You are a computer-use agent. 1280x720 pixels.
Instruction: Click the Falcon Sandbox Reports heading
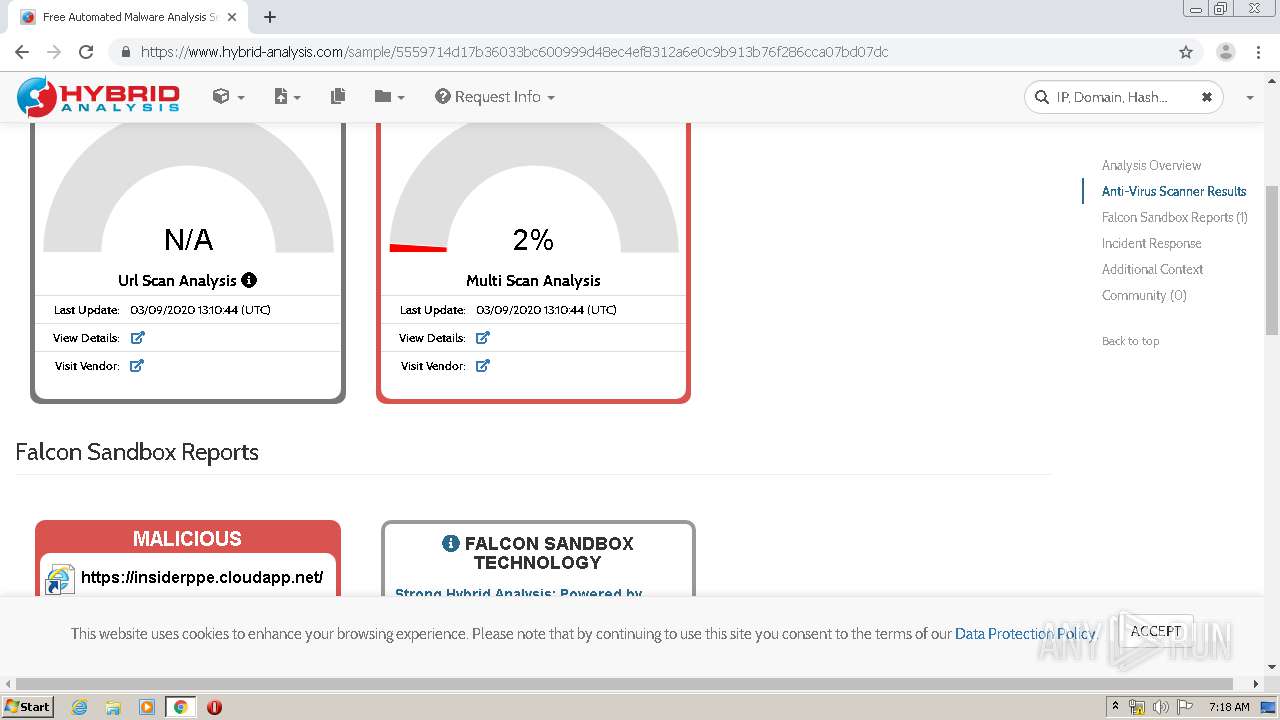coord(137,452)
